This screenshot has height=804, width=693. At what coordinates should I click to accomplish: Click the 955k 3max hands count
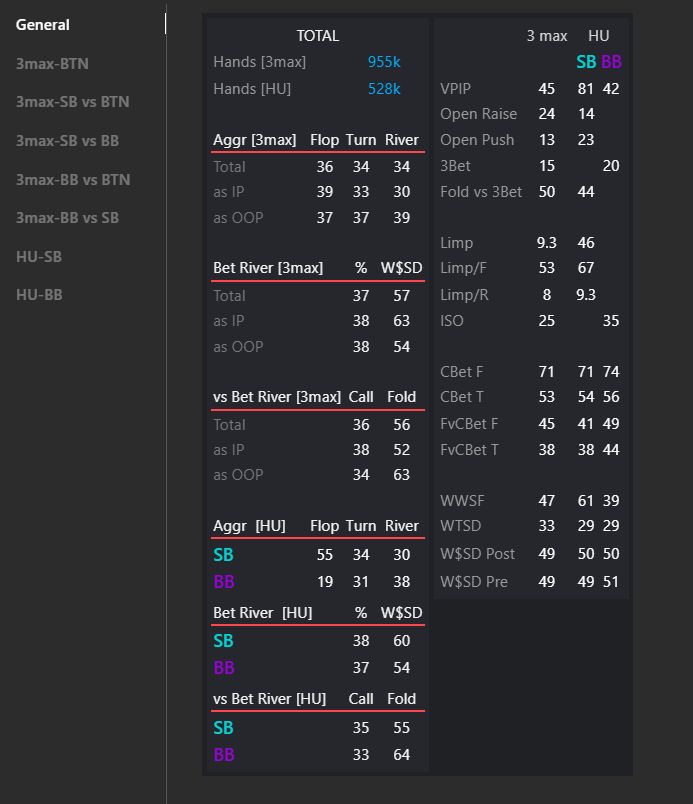coord(384,62)
